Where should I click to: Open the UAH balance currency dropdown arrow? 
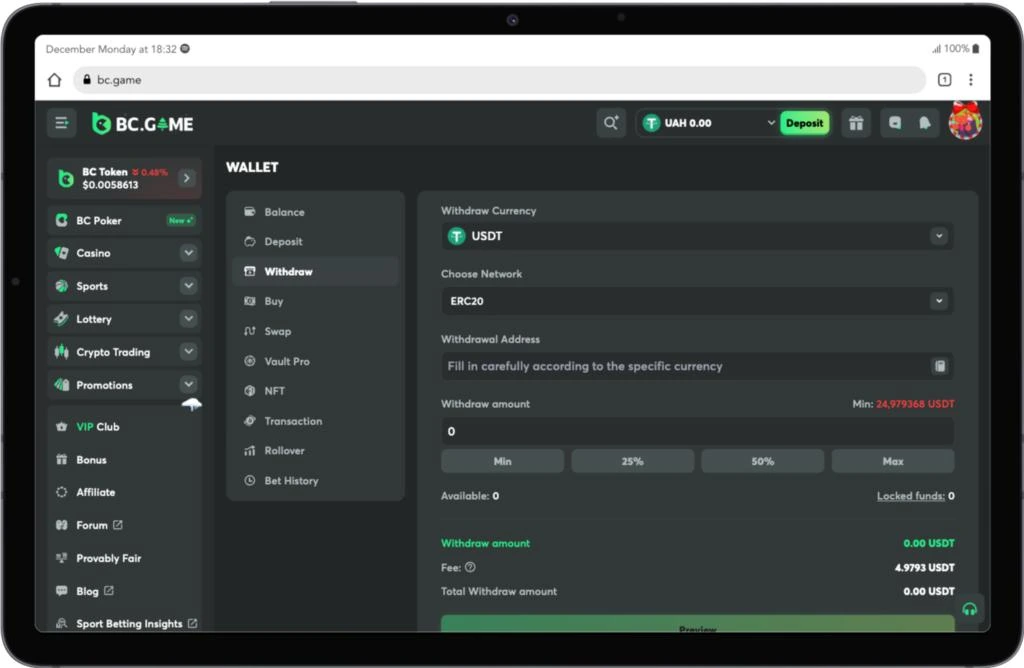[771, 123]
